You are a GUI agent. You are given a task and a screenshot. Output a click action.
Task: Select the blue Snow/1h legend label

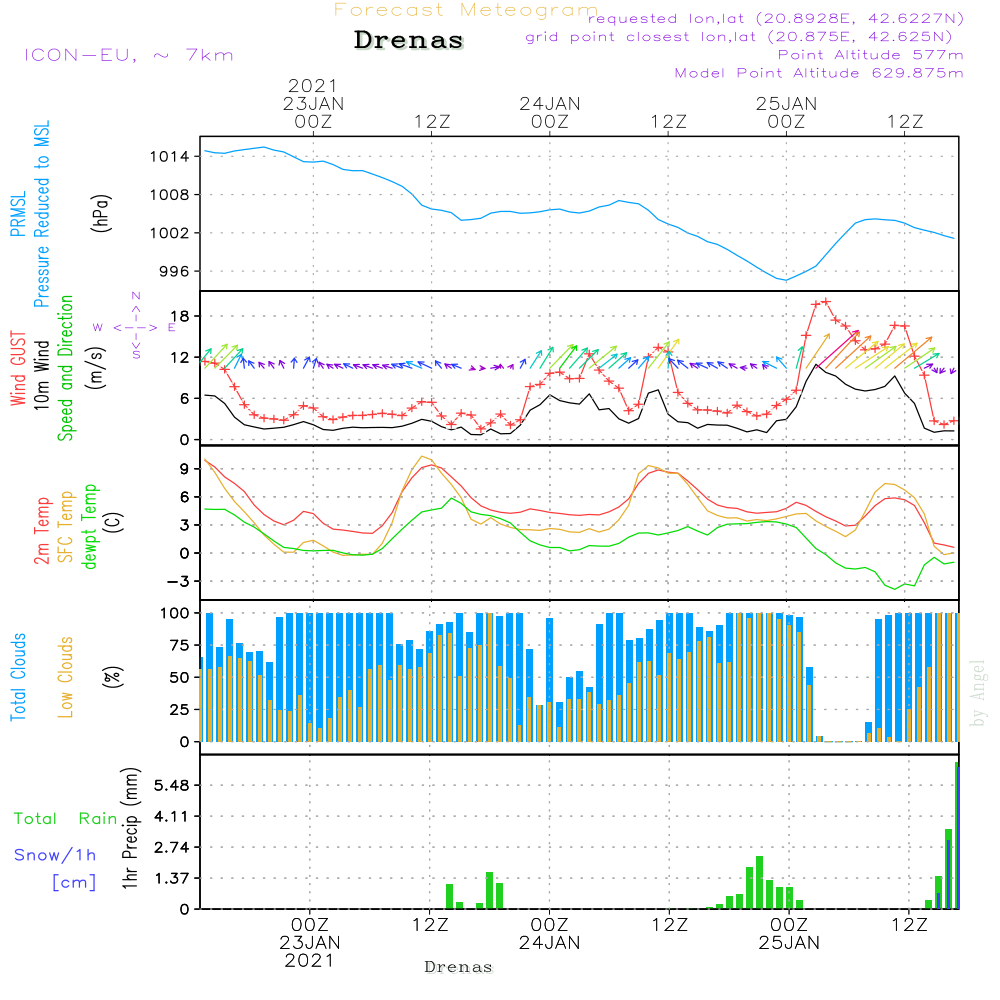pos(55,855)
